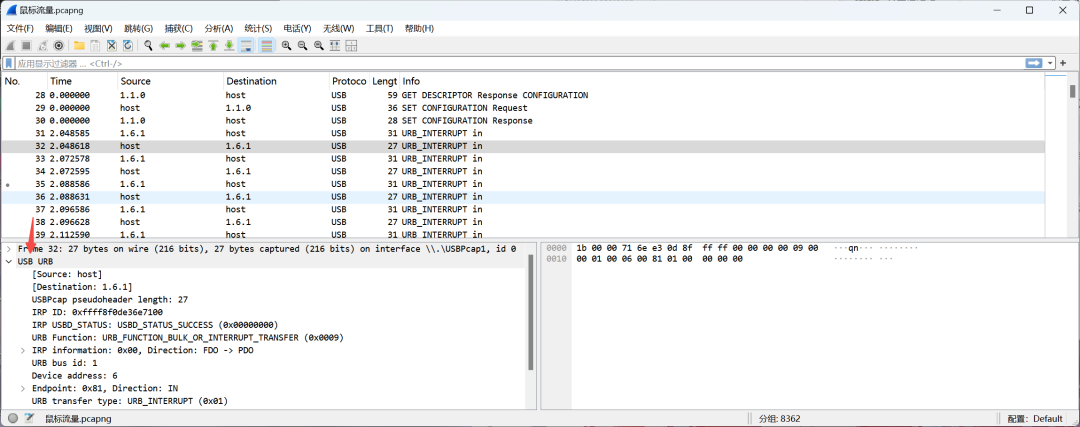The width and height of the screenshot is (1080, 427).
Task: Reset text to normal size
Action: pos(319,45)
